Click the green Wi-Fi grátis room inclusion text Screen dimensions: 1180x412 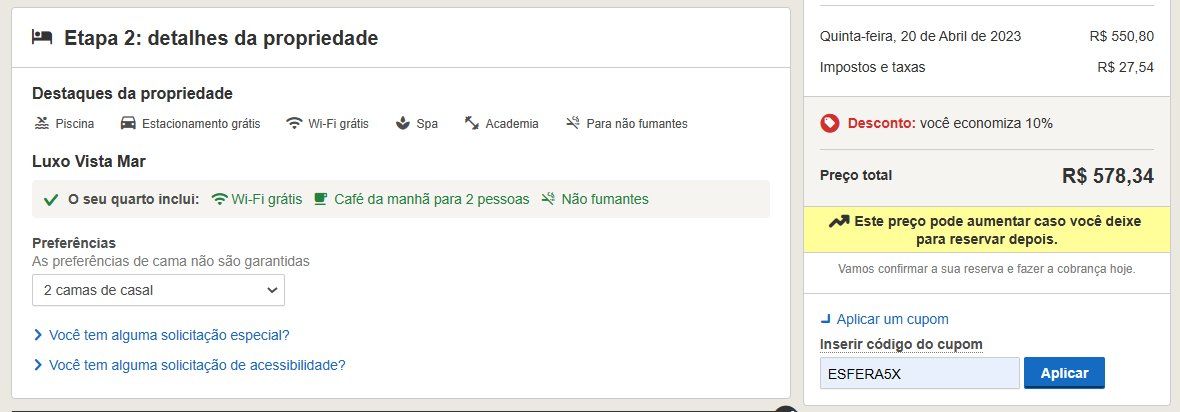pyautogui.click(x=266, y=199)
